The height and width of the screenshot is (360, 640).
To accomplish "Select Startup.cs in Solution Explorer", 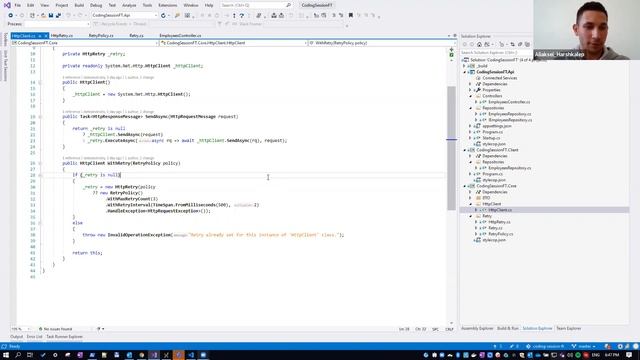I will (491, 138).
